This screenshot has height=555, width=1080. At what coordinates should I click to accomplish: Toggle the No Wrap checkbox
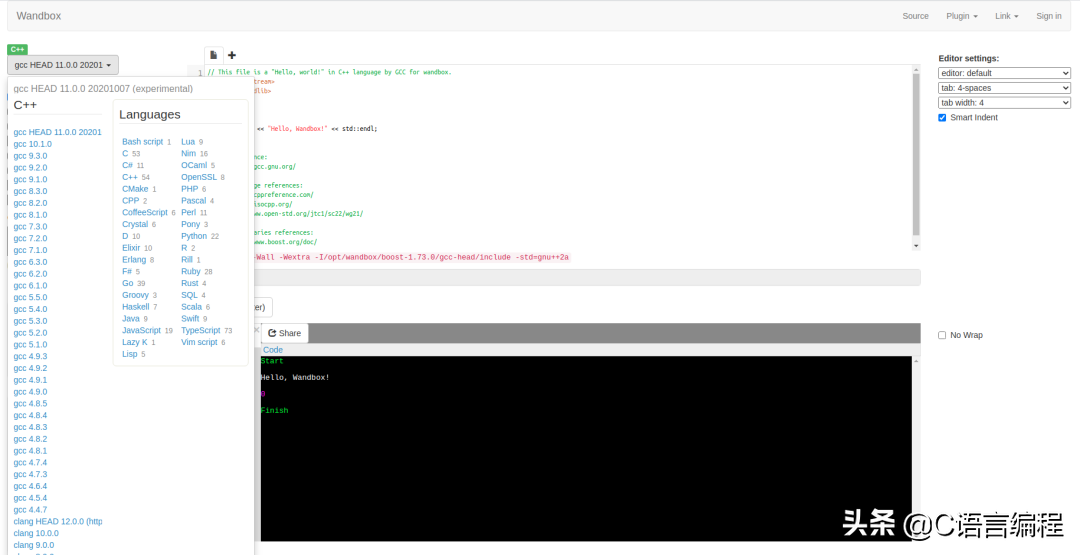pos(942,335)
